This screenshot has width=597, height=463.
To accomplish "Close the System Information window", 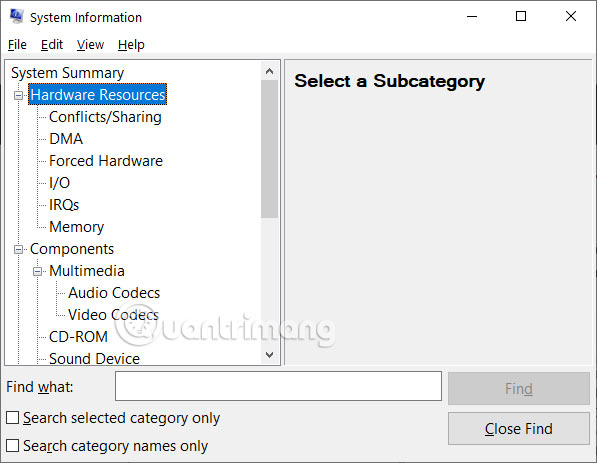I will click(571, 16).
